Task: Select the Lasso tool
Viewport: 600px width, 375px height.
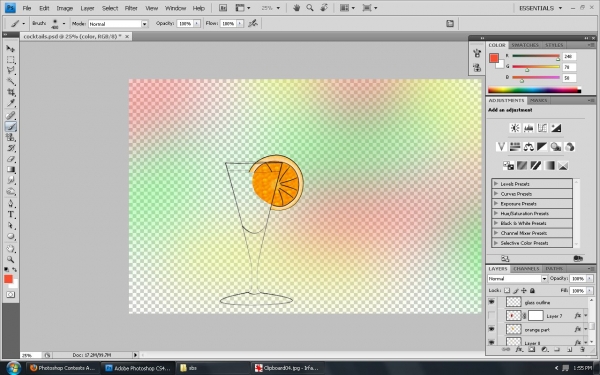Action: 10,70
